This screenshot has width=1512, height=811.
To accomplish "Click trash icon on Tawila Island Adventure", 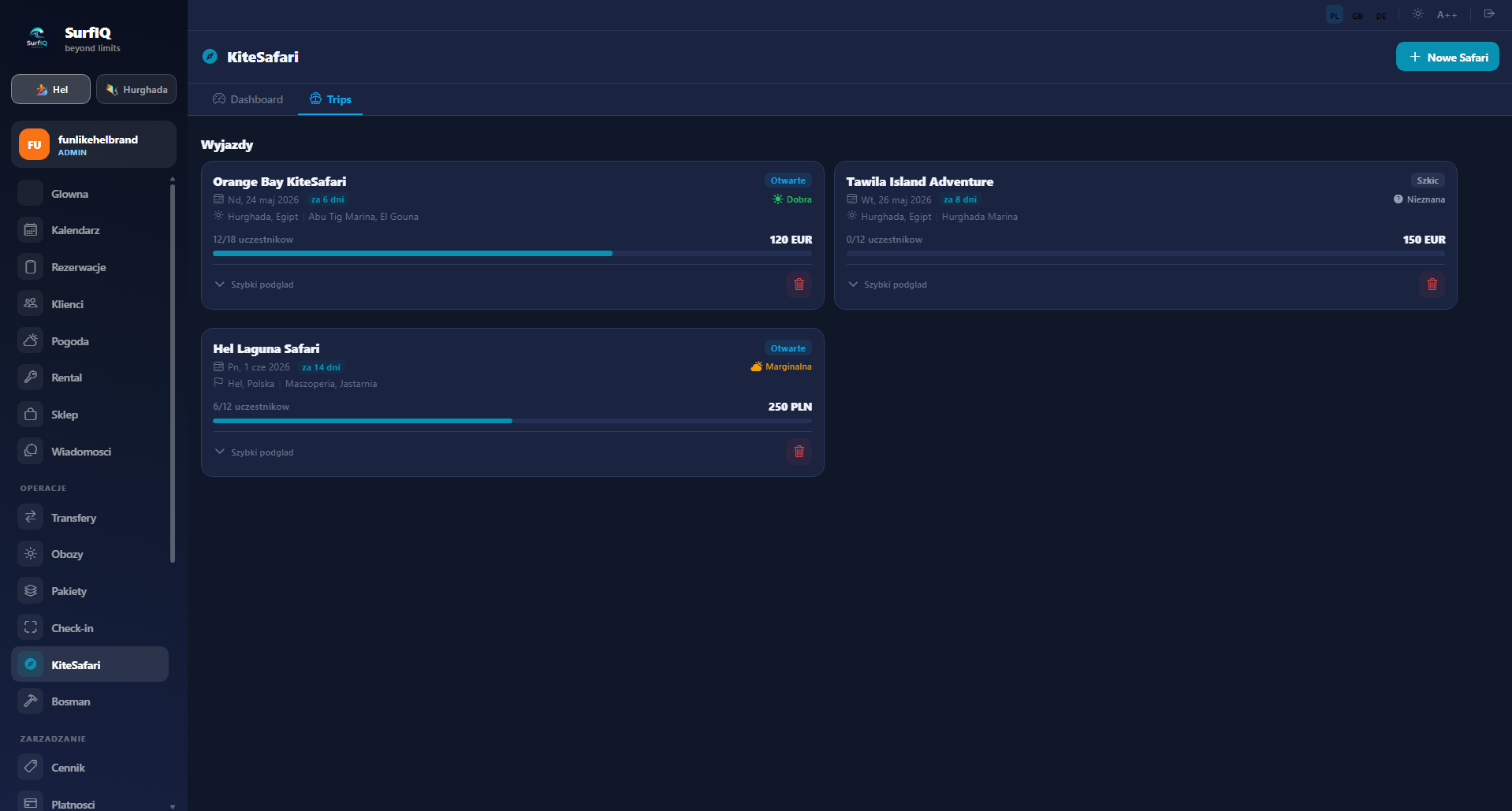I will tap(1432, 285).
